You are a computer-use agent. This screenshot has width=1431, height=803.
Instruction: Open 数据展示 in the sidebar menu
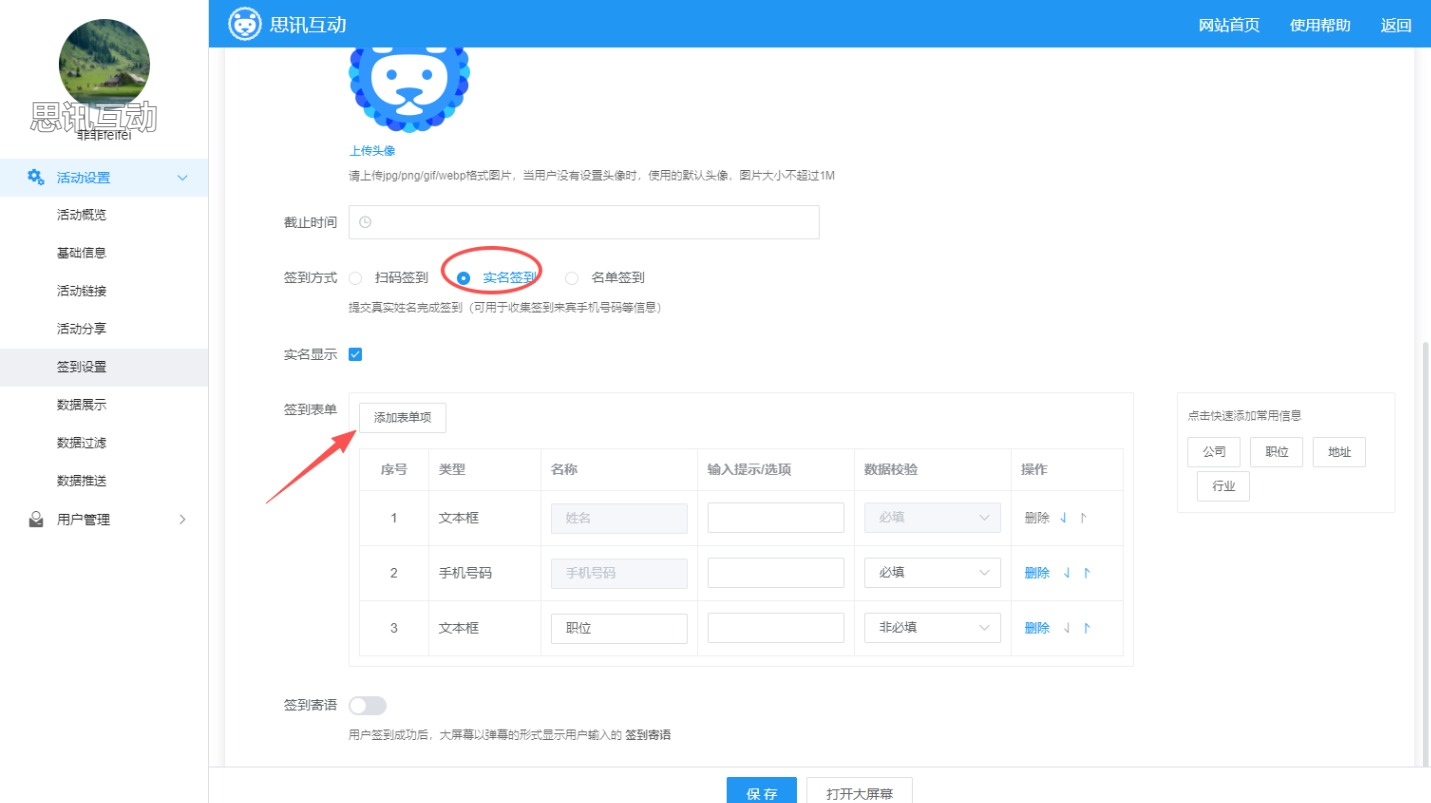[x=82, y=405]
